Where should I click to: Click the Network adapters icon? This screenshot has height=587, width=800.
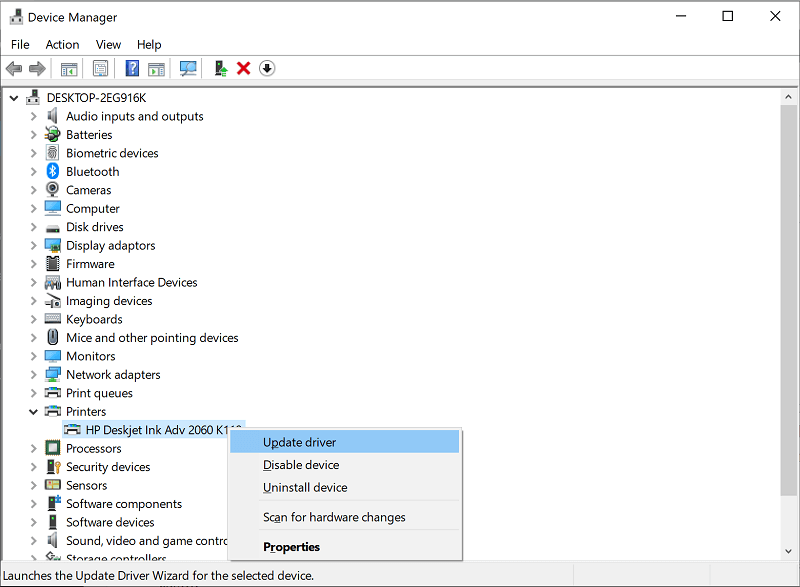click(53, 374)
